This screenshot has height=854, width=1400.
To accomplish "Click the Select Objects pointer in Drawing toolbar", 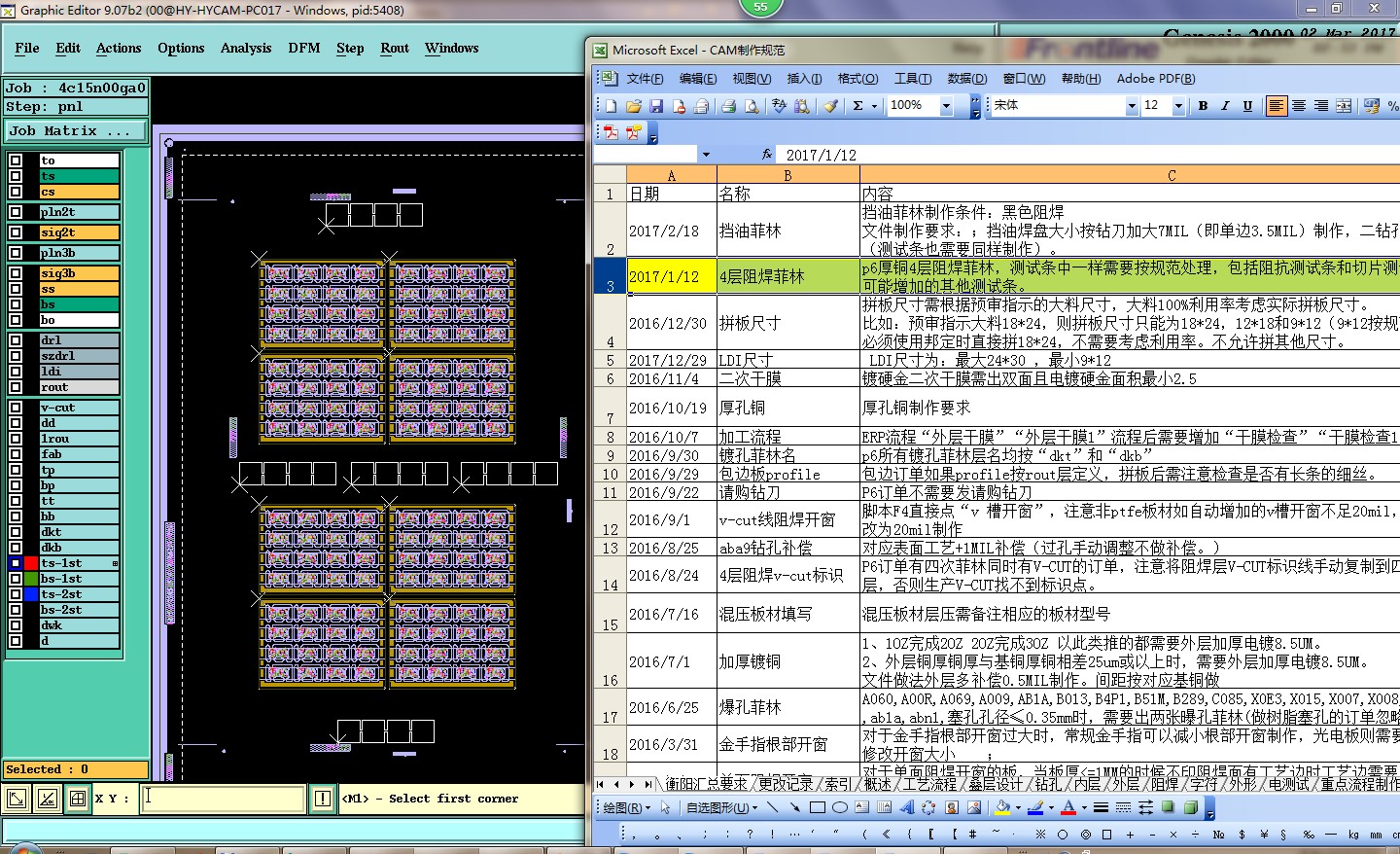I will [x=666, y=807].
